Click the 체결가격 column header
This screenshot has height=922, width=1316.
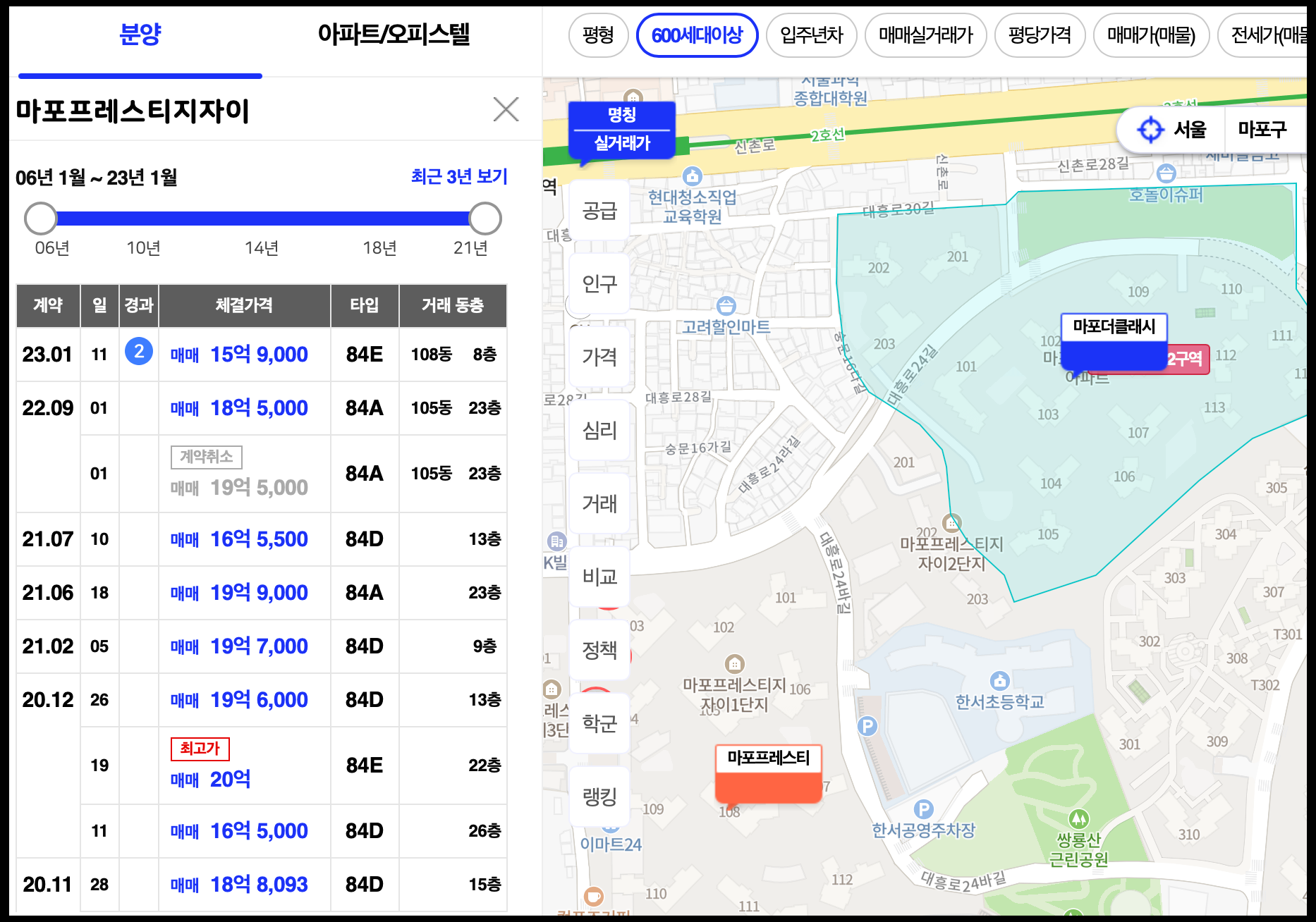point(244,305)
